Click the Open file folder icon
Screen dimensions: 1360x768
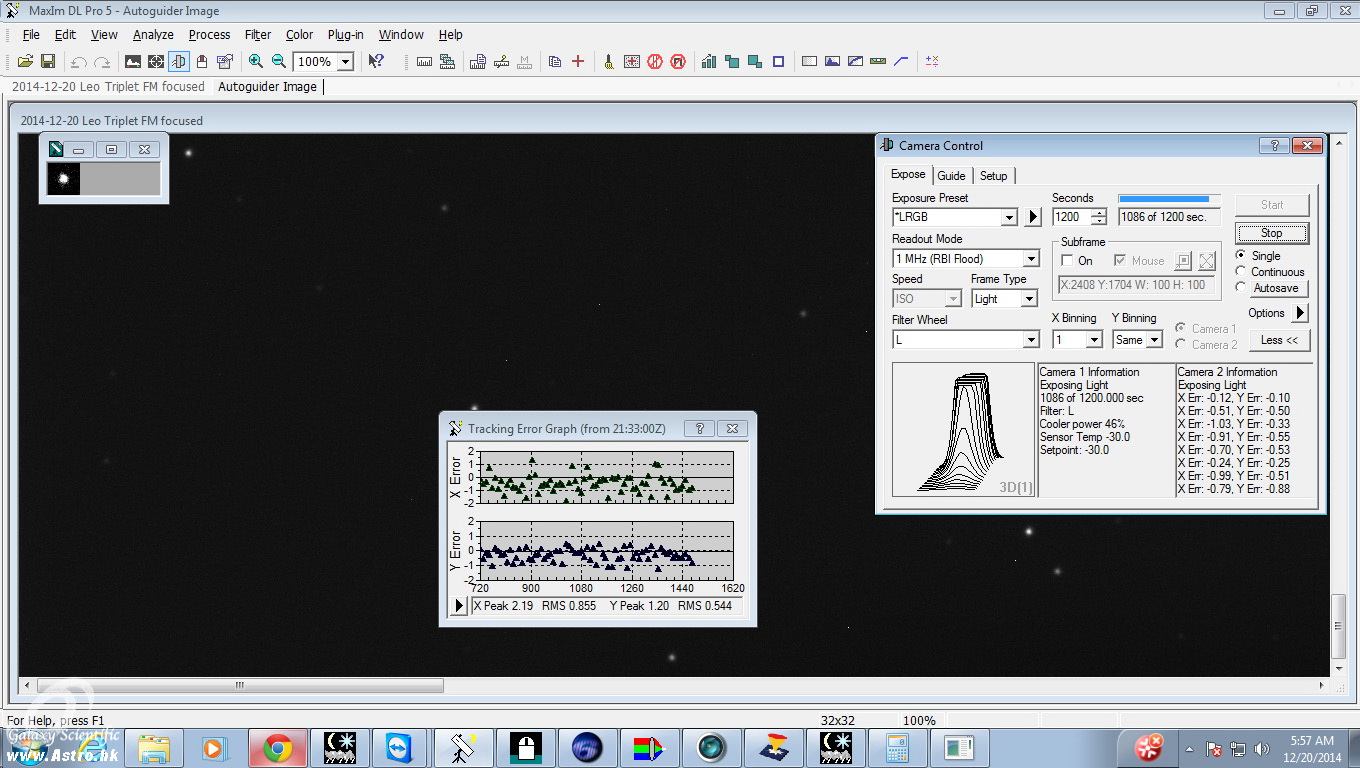(26, 61)
